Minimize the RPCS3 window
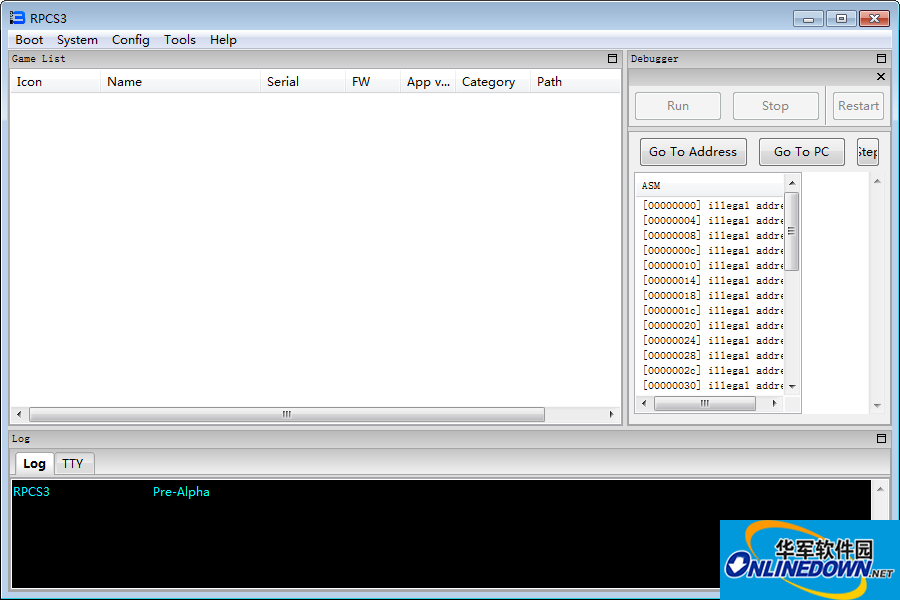The height and width of the screenshot is (600, 900). pos(808,19)
